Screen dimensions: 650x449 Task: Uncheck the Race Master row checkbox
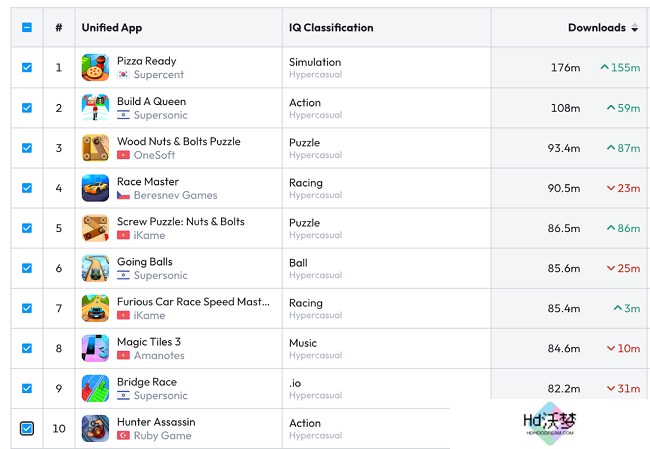[x=27, y=188]
